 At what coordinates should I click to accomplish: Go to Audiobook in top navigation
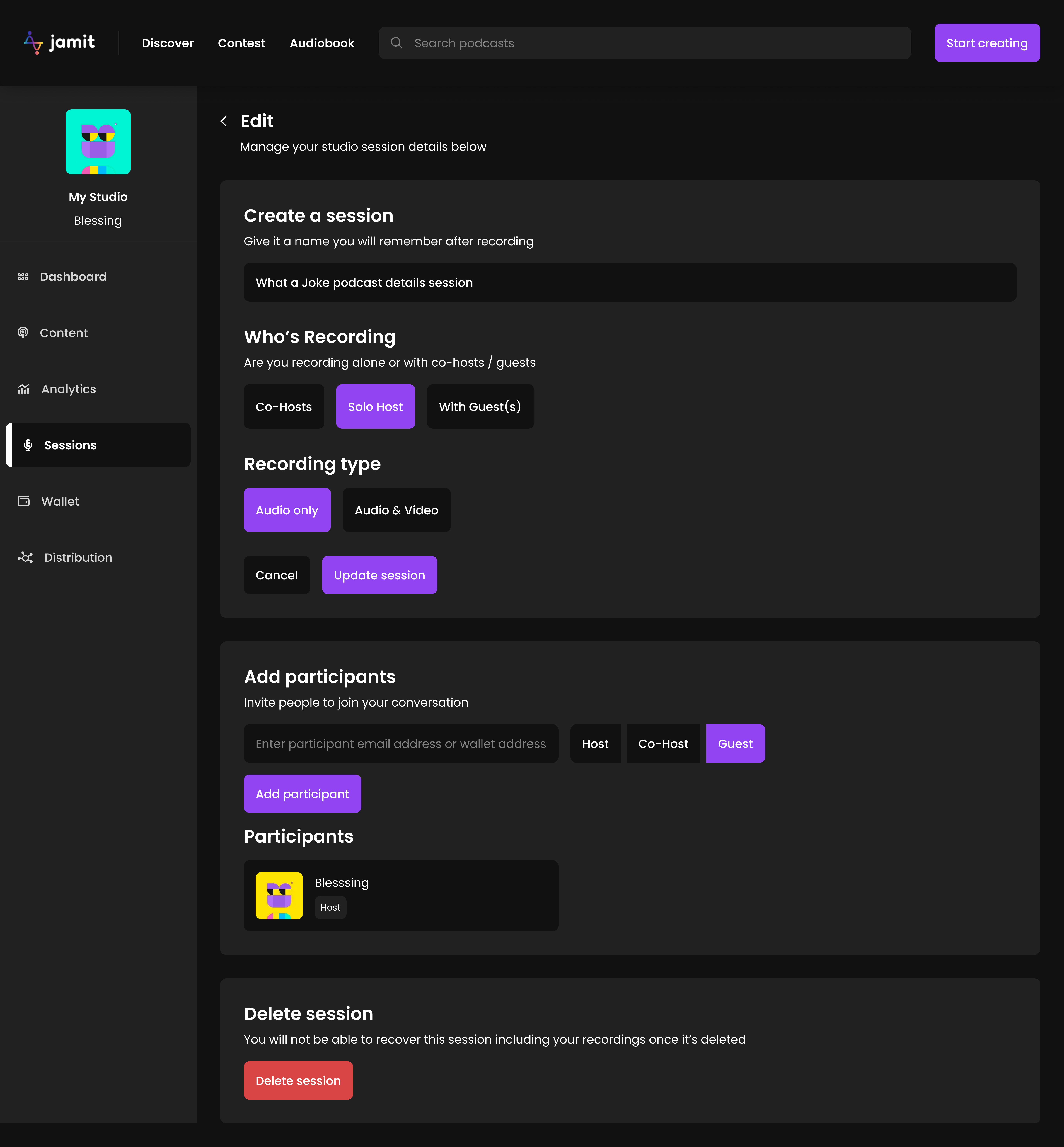pyautogui.click(x=322, y=43)
